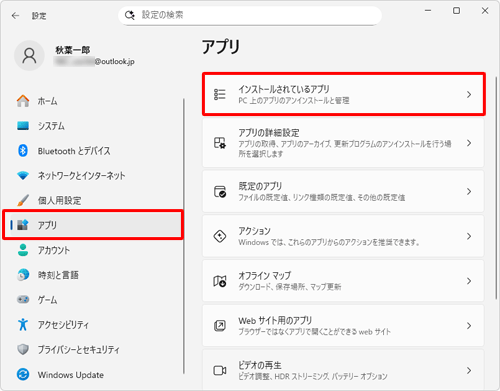Click the アプリの詳細設定 gear icon

tap(220, 143)
